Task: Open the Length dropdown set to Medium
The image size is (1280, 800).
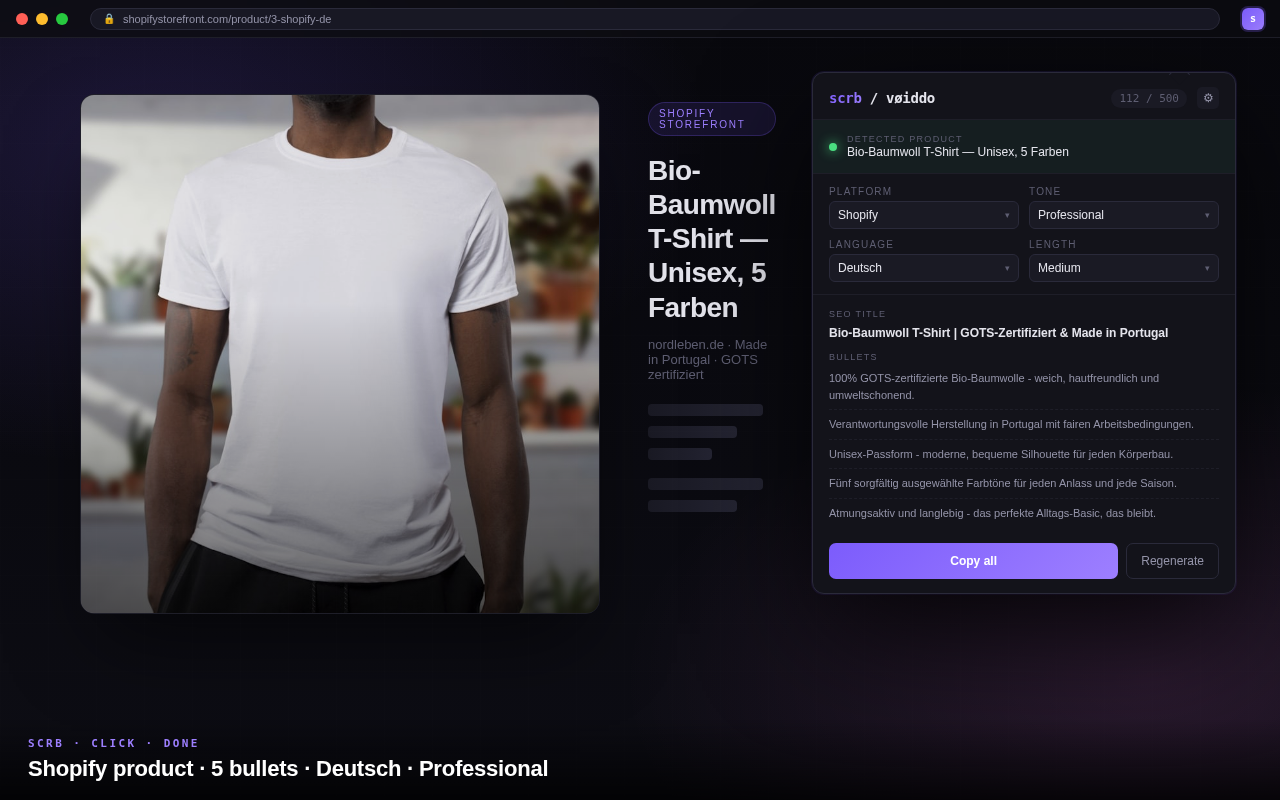Action: pyautogui.click(x=1123, y=267)
